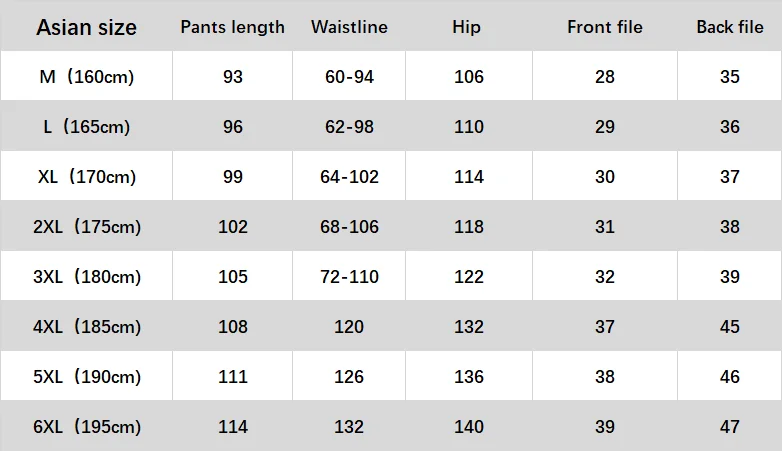Select the XL (170cm) row label

click(87, 177)
